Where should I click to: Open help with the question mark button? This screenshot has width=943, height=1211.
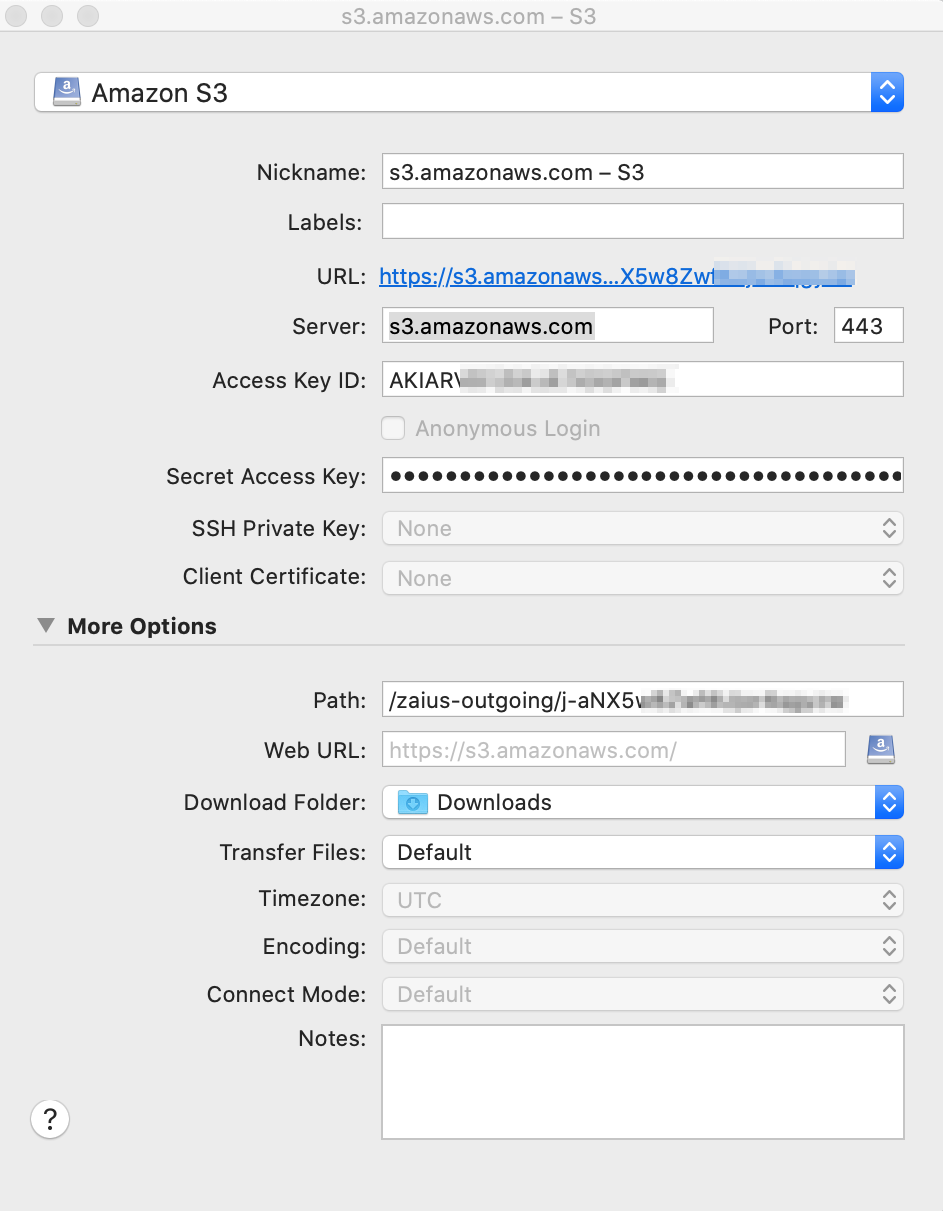(x=50, y=1118)
